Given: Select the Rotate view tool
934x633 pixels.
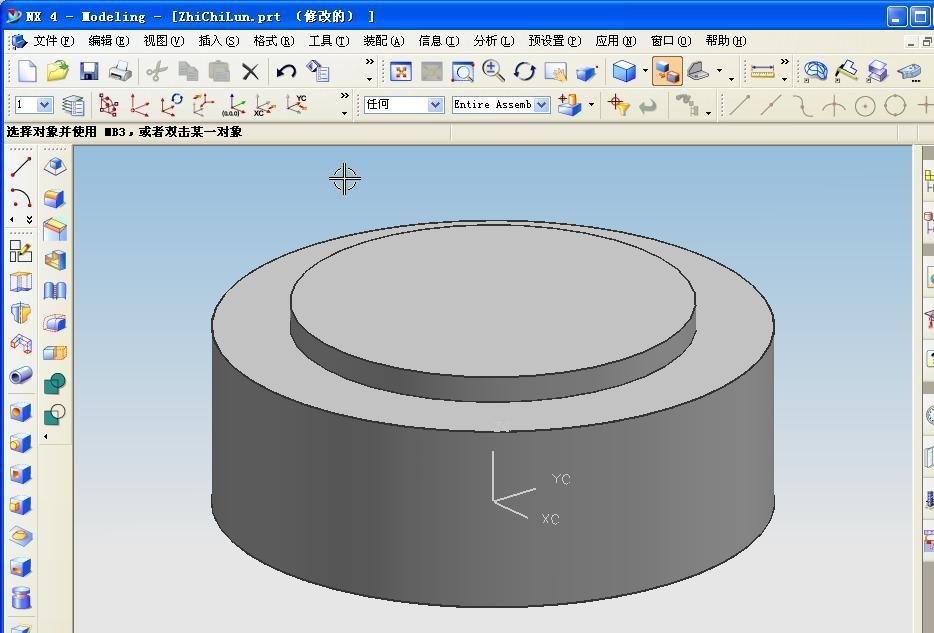Looking at the screenshot, I should (525, 71).
